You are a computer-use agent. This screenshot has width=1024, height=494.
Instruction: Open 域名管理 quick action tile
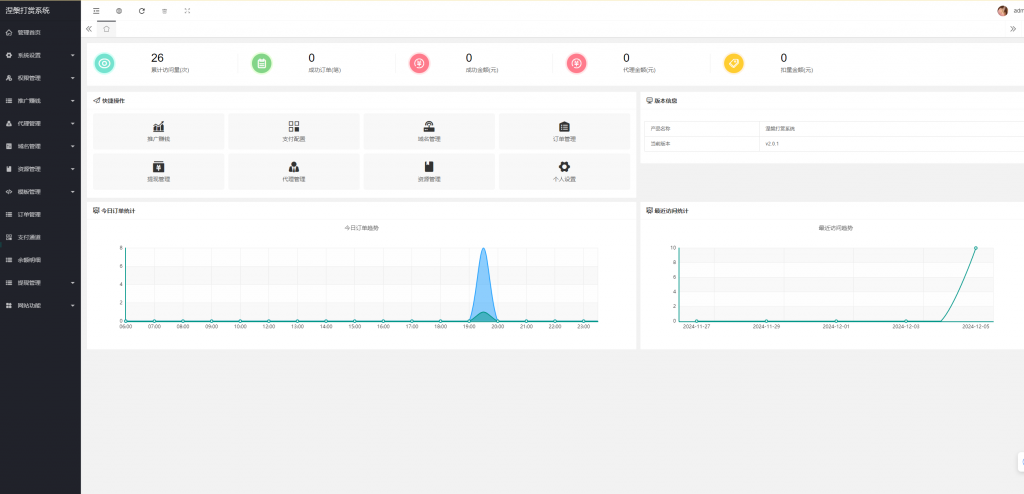[428, 131]
